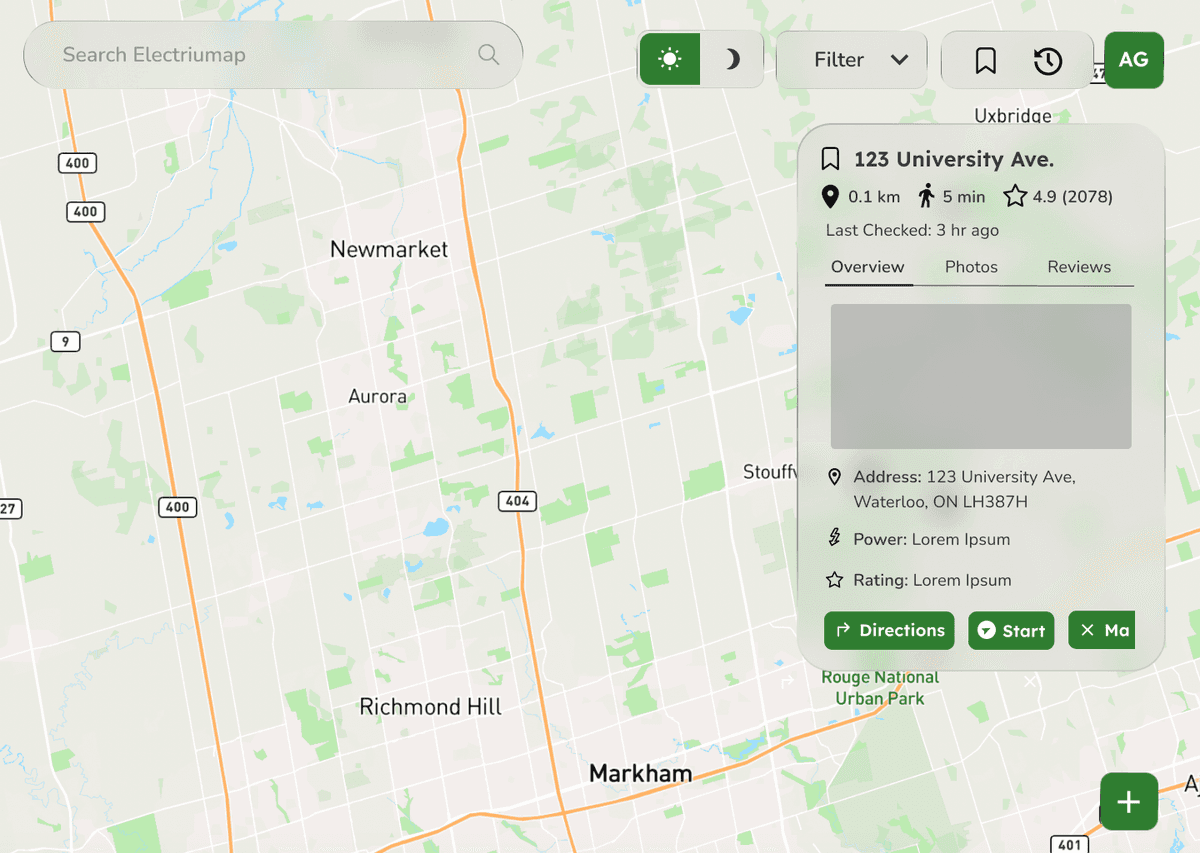Switch to light mode with sun toggle
1200x853 pixels.
point(670,60)
